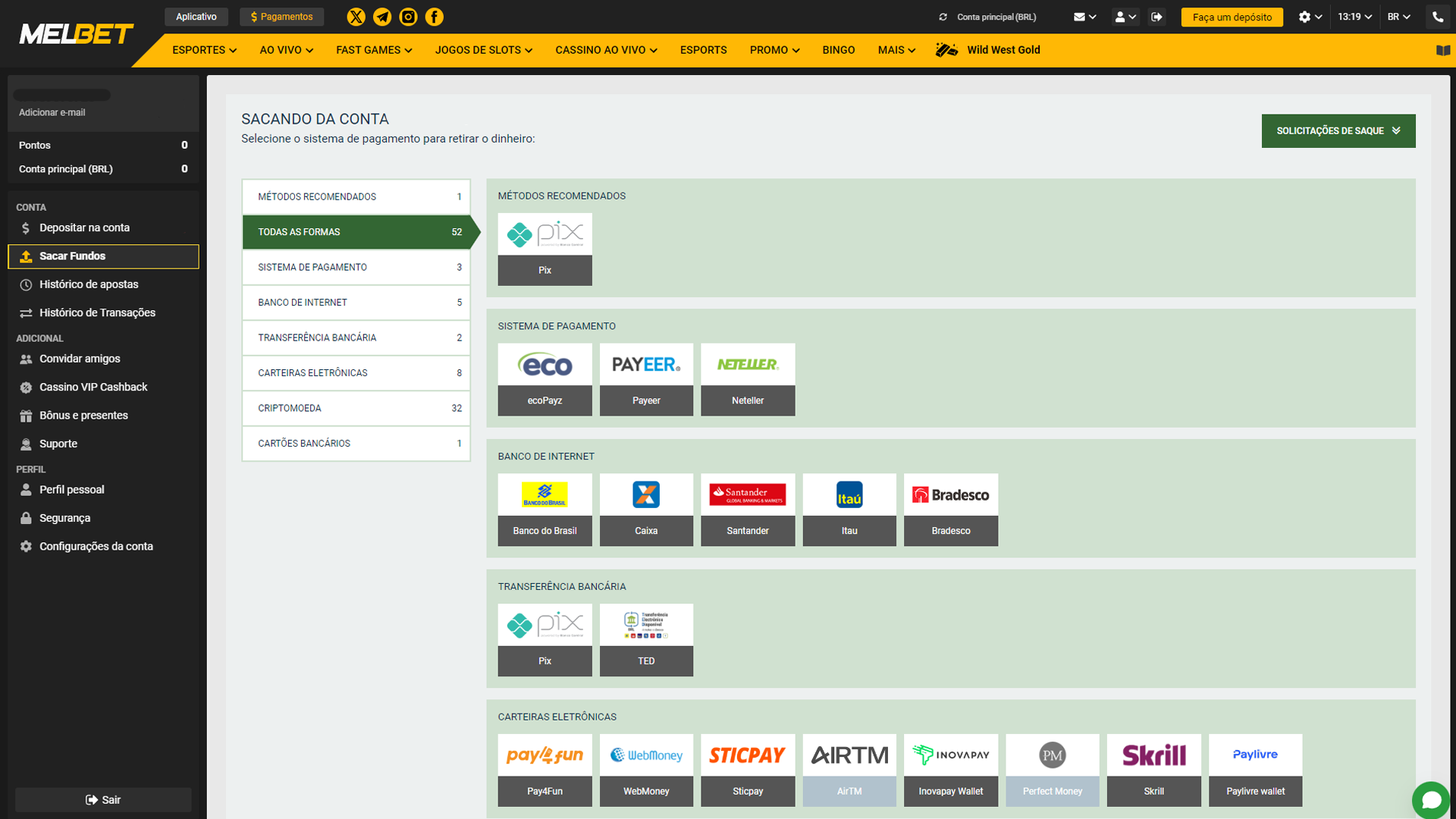Select Criptomoeda tab
The width and height of the screenshot is (1456, 819).
coord(356,408)
